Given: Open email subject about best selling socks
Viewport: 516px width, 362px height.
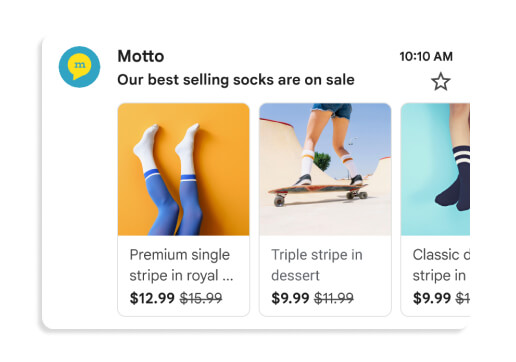Looking at the screenshot, I should (x=236, y=80).
